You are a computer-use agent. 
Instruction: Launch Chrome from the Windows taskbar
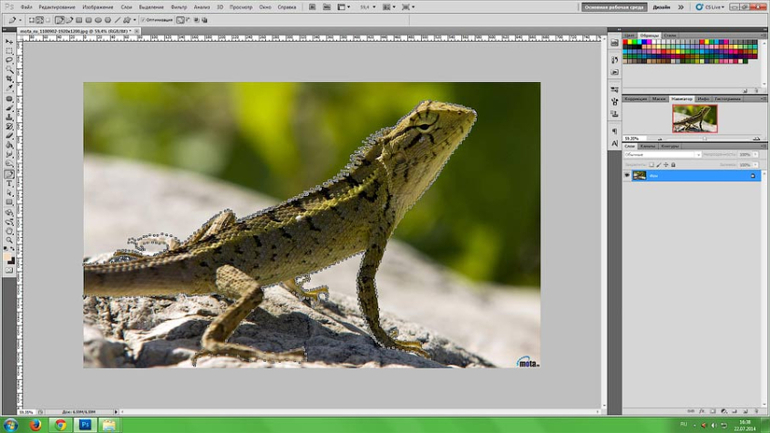60,425
